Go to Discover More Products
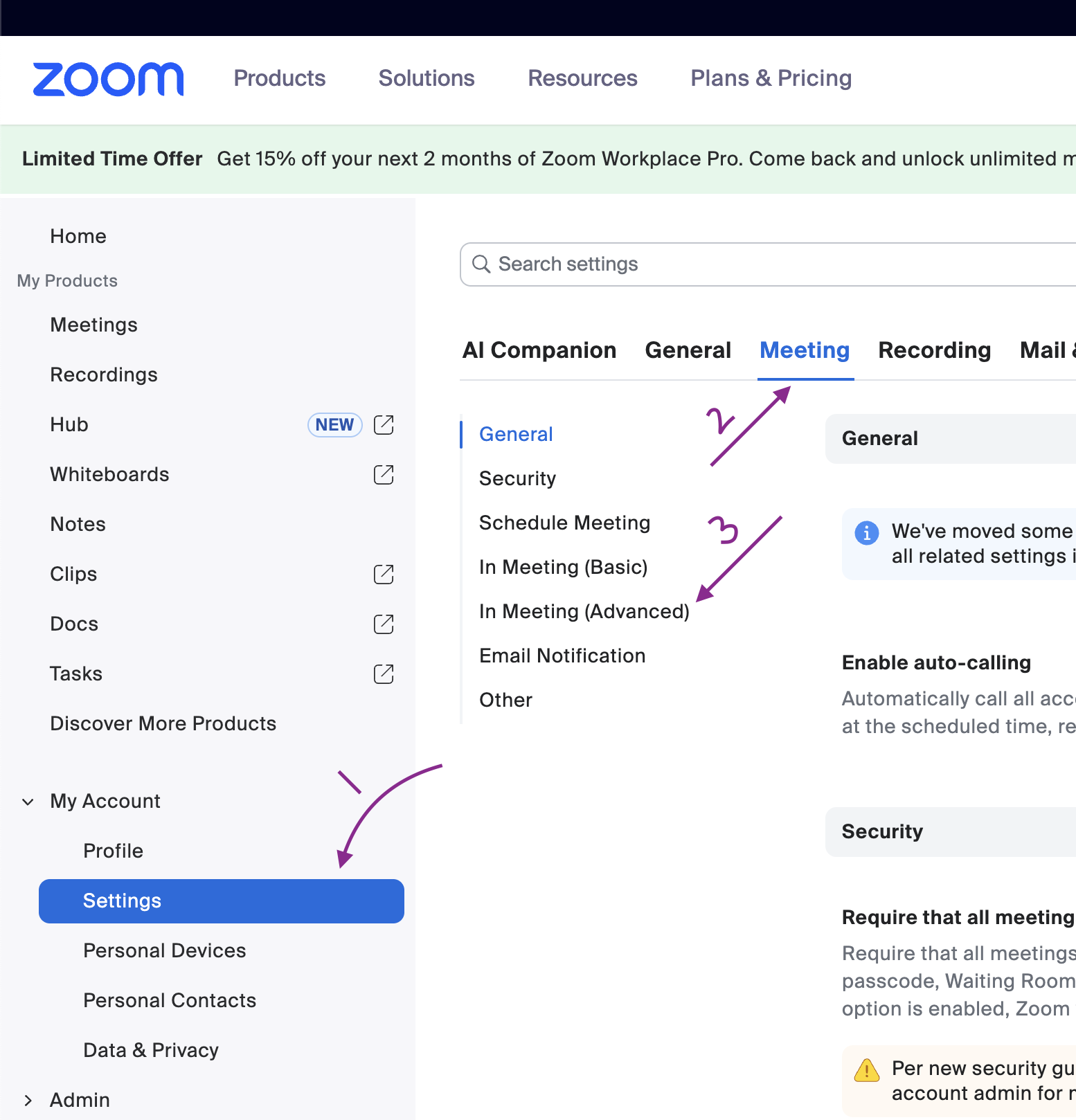Screen dimensions: 1076x1120 (x=163, y=723)
